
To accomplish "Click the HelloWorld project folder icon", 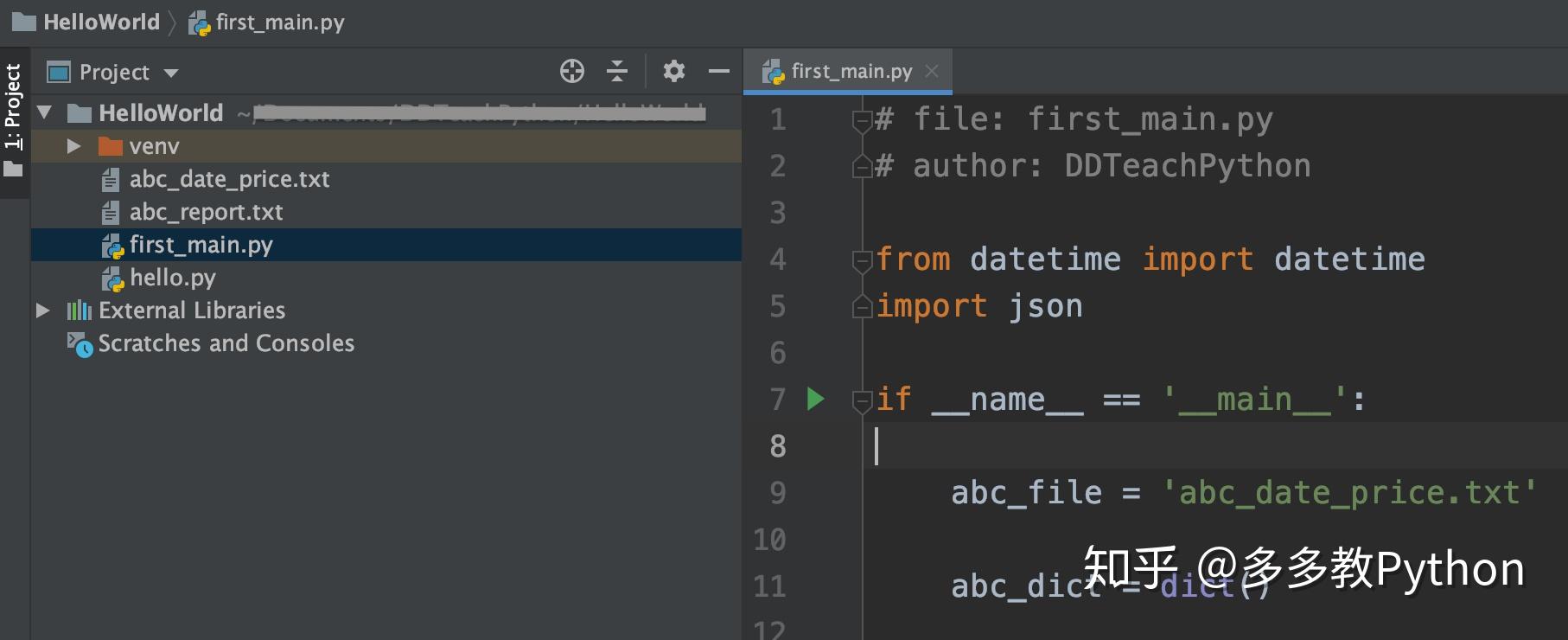I will (x=80, y=113).
